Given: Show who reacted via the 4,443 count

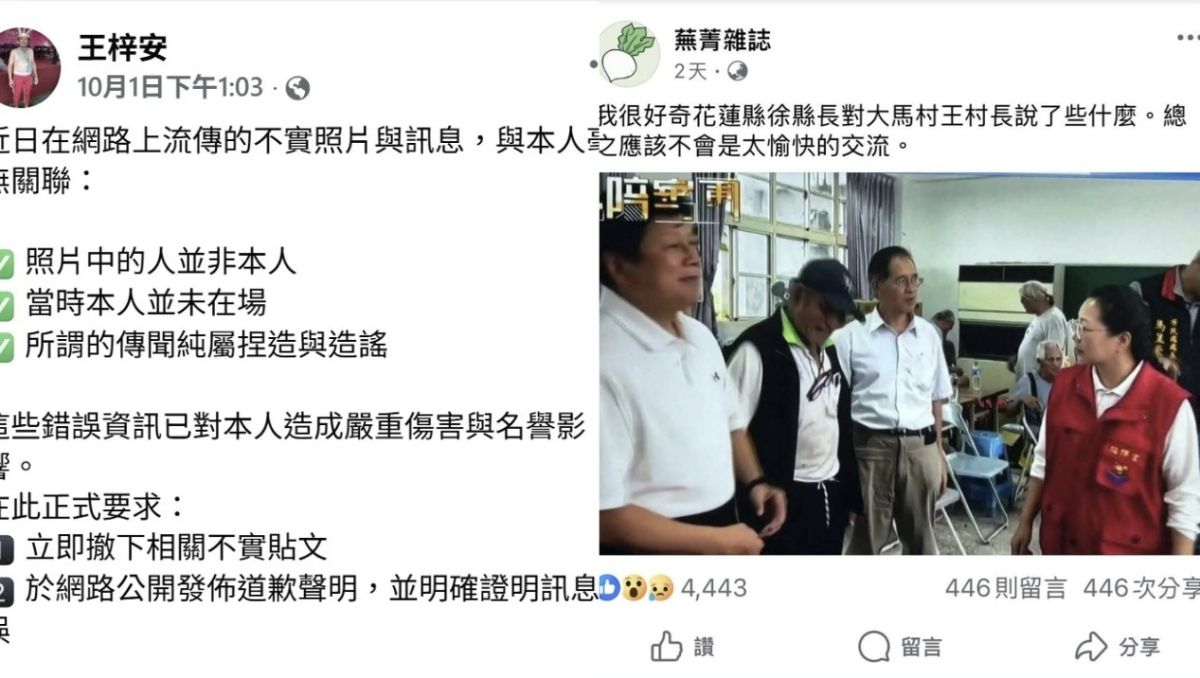Looking at the screenshot, I should click(714, 588).
